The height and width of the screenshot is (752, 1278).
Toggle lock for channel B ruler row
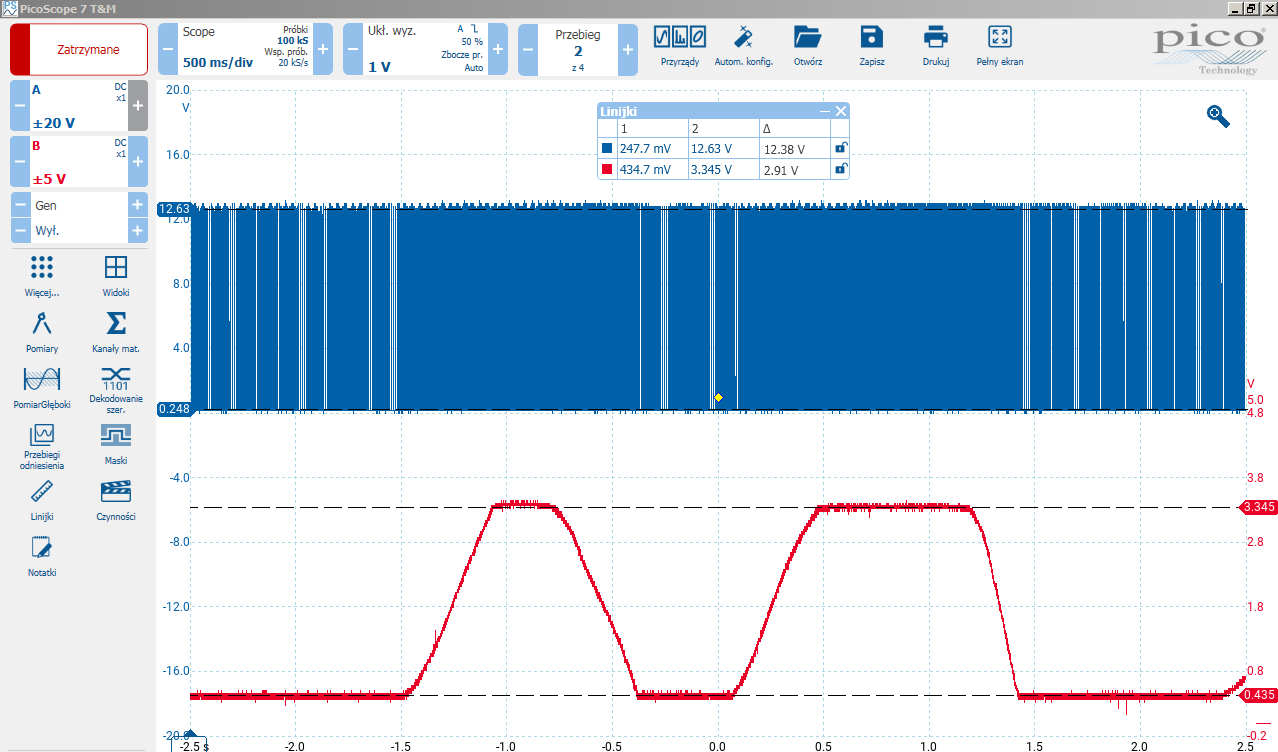(841, 169)
